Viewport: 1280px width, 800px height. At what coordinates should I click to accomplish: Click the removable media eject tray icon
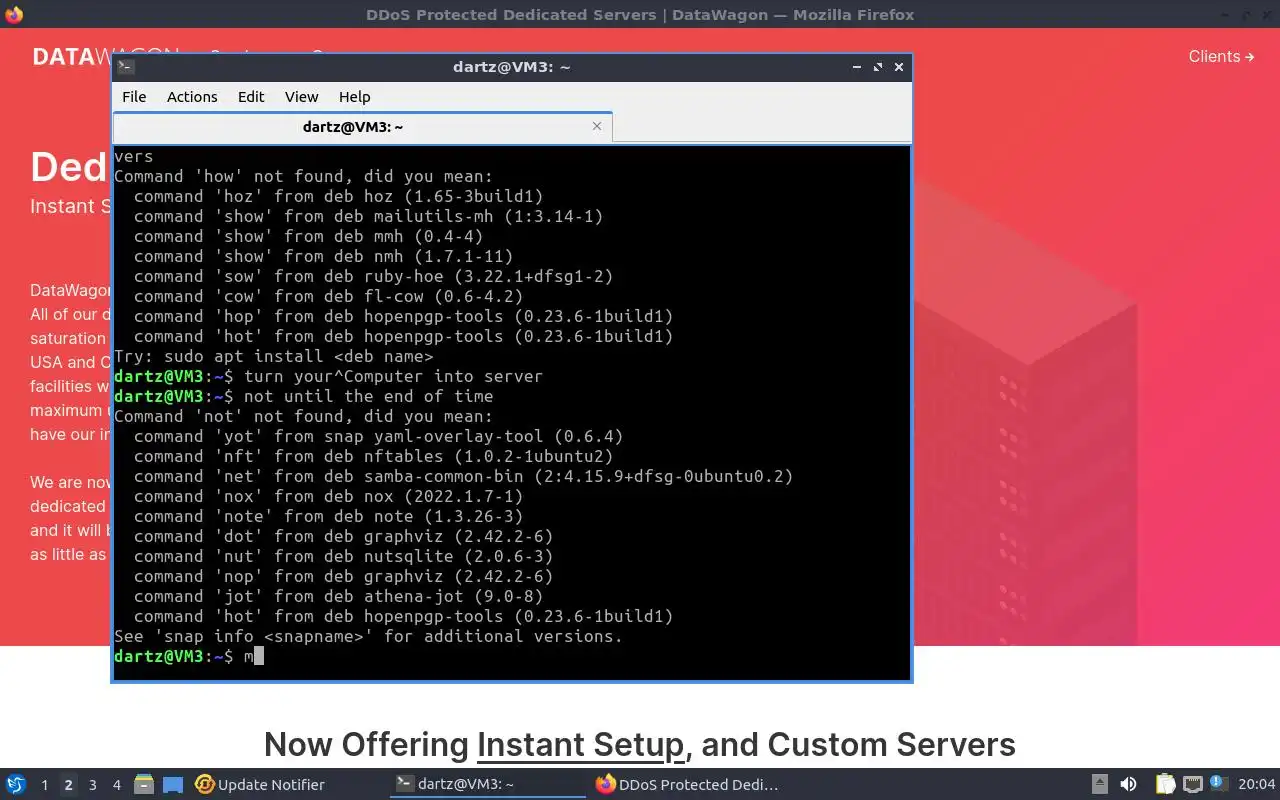pos(1099,785)
